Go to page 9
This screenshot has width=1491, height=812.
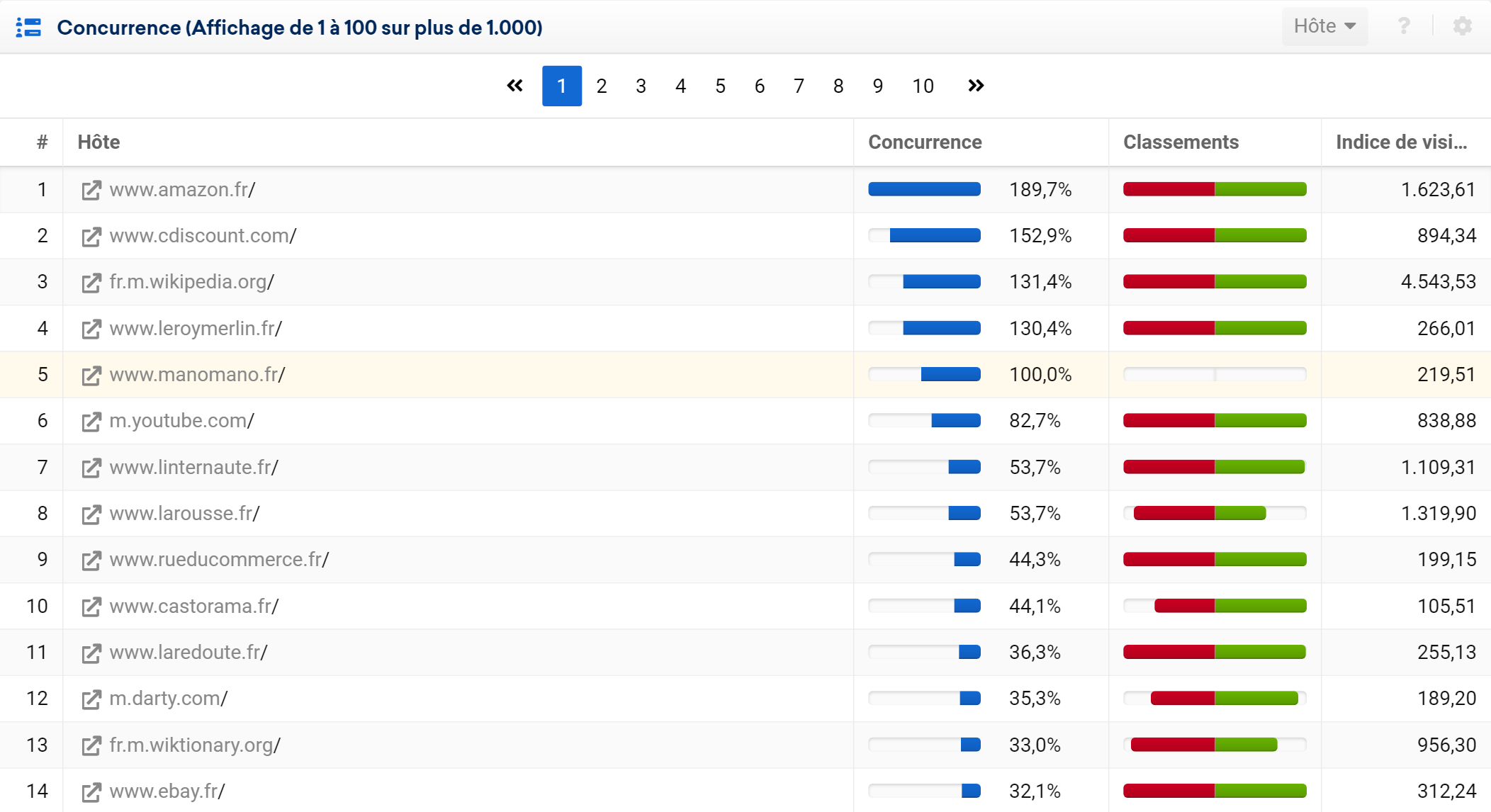point(878,86)
